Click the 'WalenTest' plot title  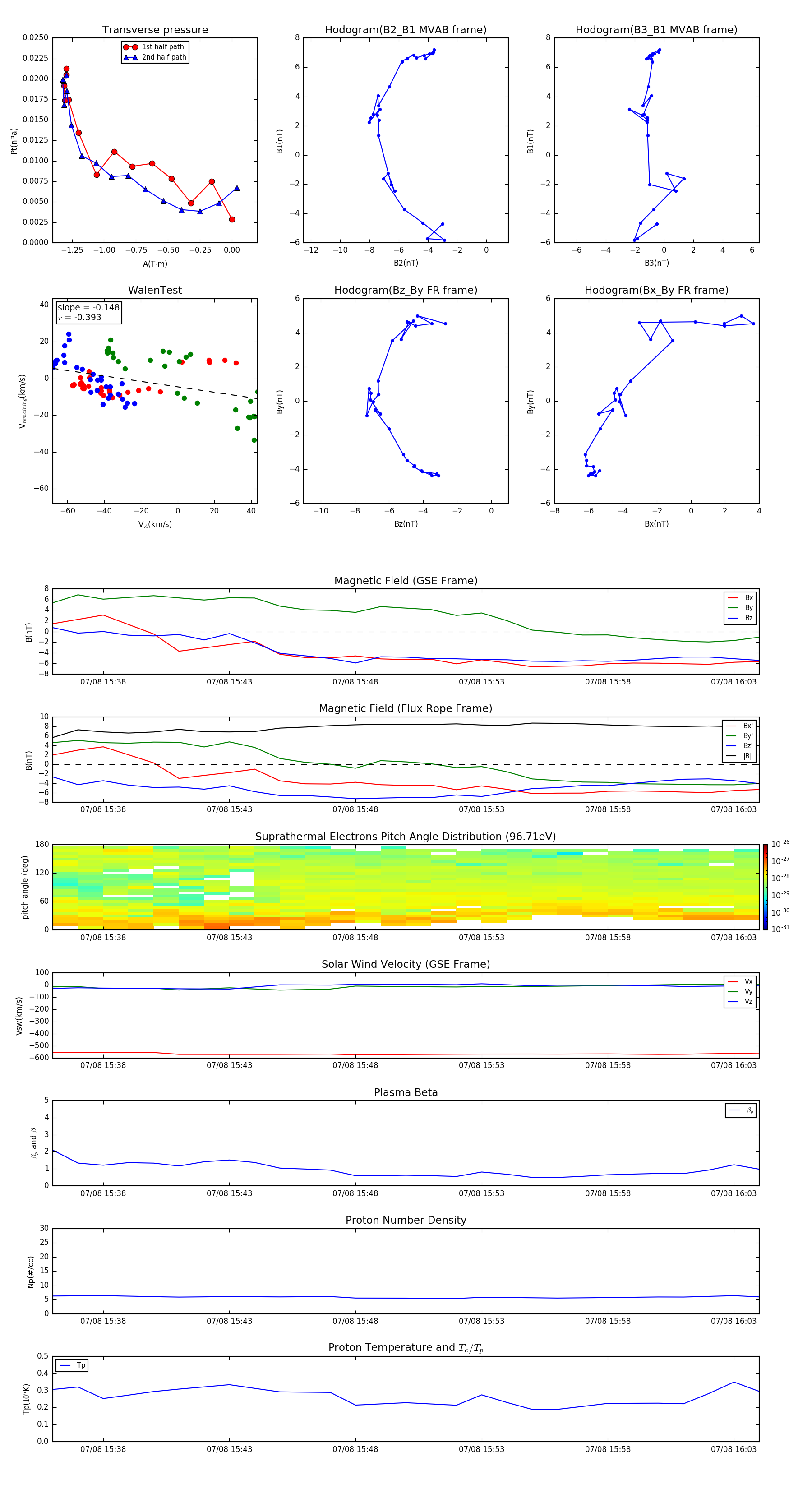click(x=155, y=290)
